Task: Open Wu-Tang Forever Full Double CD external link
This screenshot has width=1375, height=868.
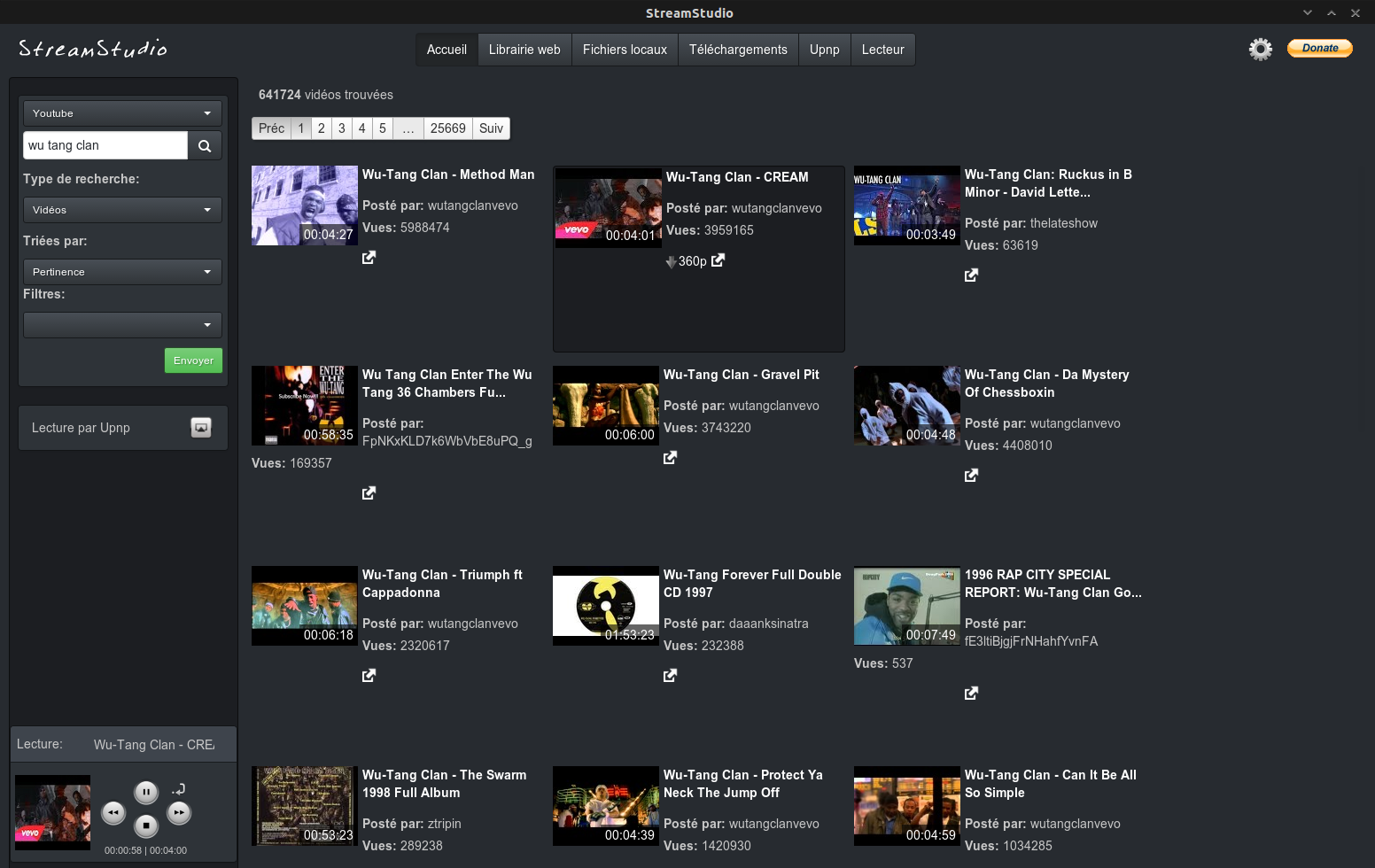Action: pos(671,676)
